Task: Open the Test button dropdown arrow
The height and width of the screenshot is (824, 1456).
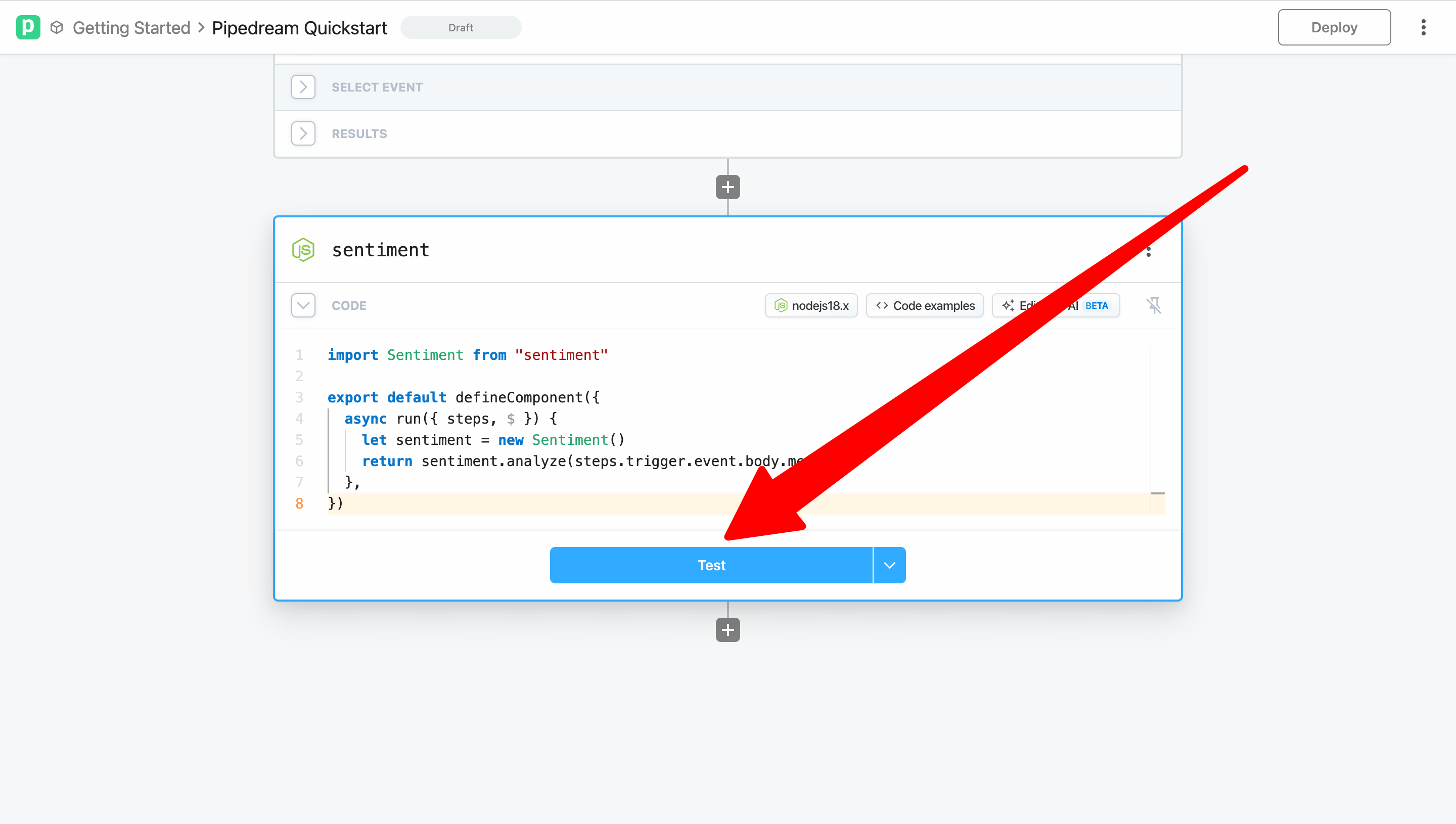Action: point(889,564)
